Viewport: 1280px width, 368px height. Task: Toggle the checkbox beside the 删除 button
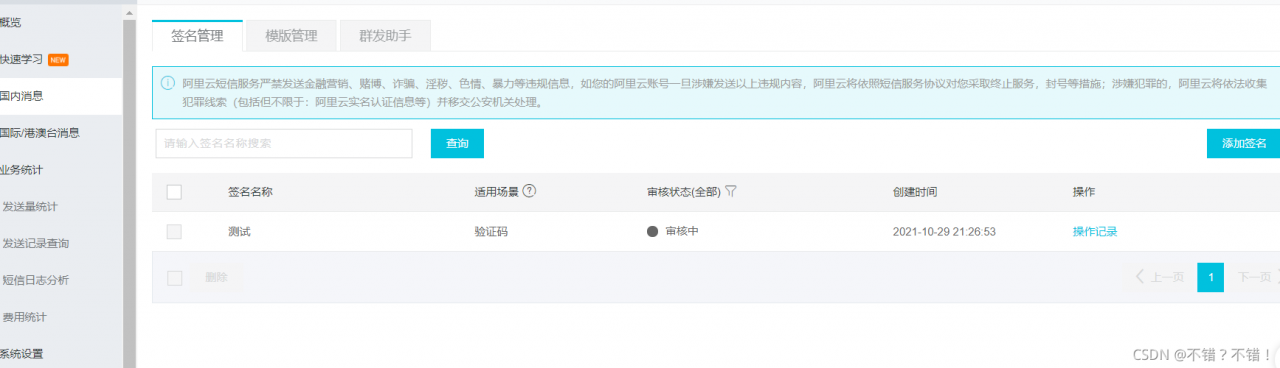(174, 277)
